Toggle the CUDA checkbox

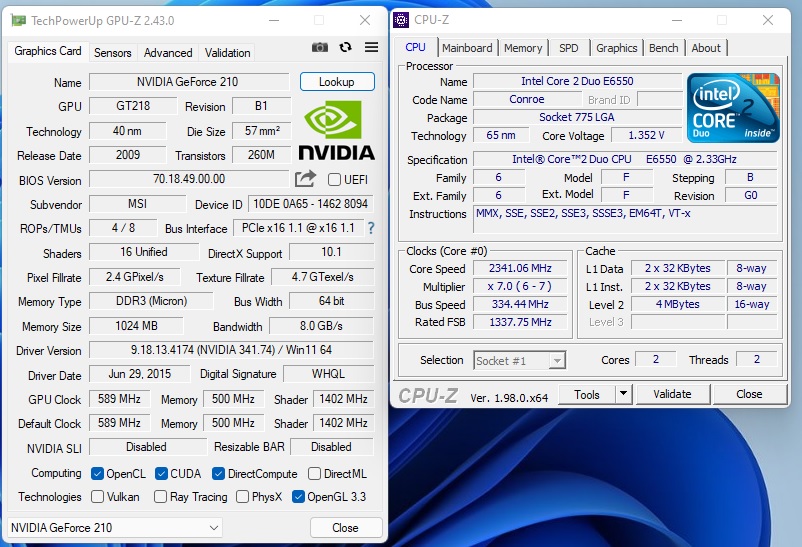tap(161, 474)
